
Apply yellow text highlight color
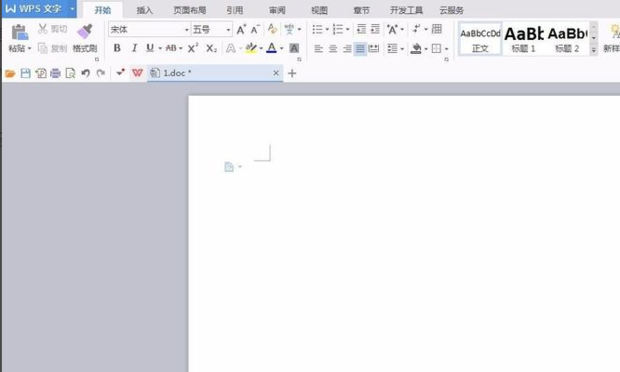coord(251,49)
